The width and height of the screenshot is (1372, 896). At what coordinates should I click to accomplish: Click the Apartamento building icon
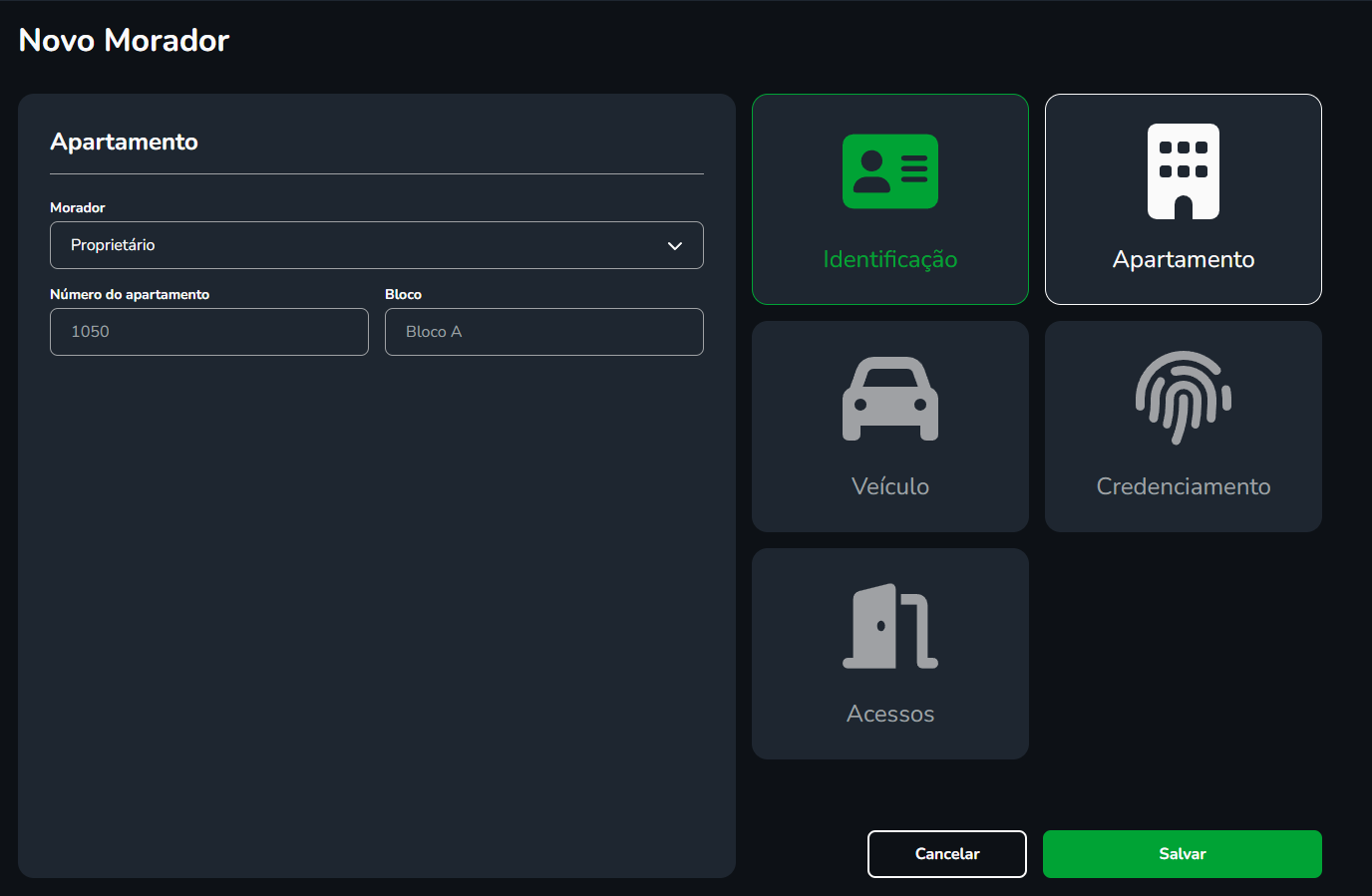pyautogui.click(x=1183, y=171)
